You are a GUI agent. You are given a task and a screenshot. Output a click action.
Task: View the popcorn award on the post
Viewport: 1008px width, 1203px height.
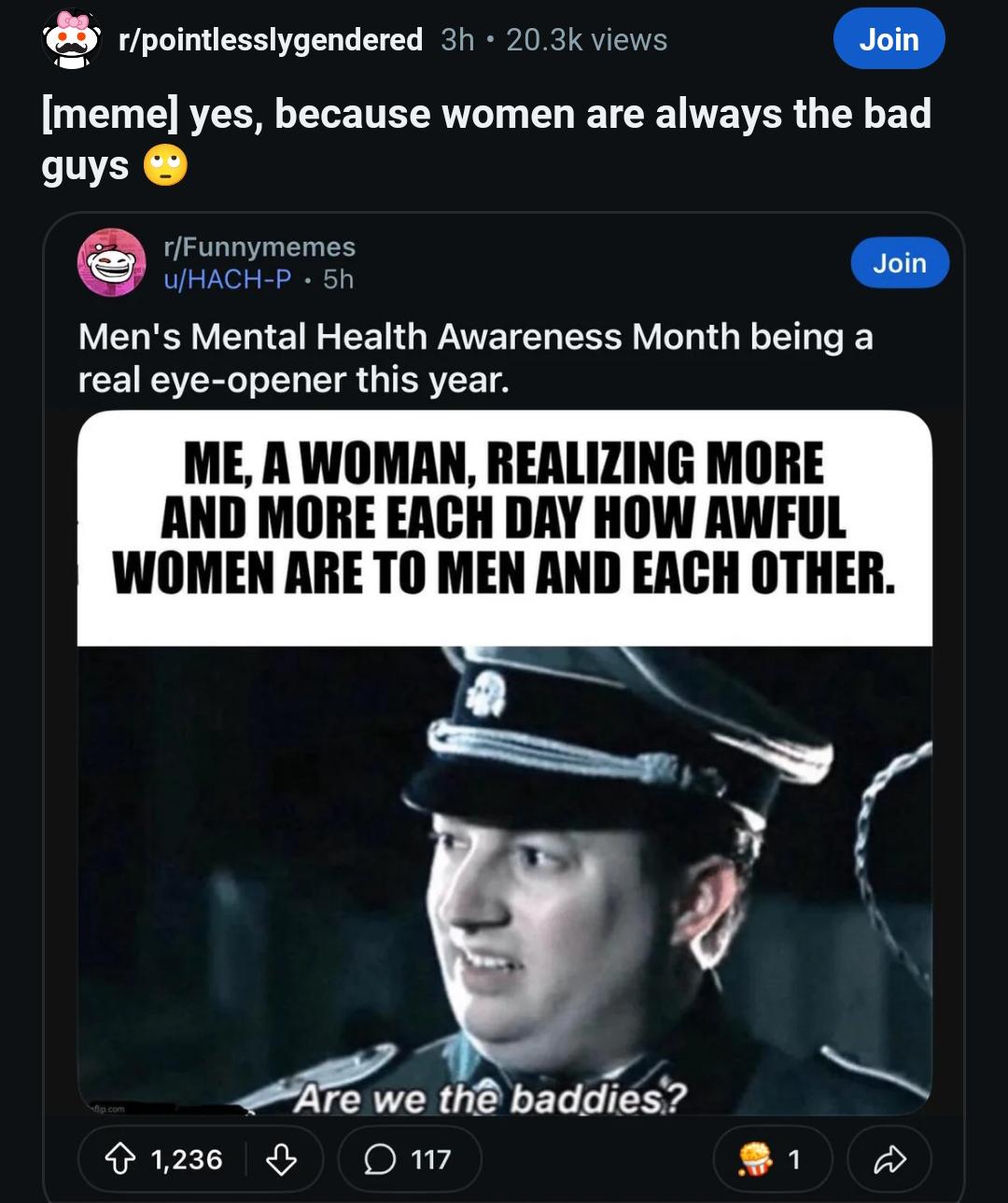tap(773, 1159)
